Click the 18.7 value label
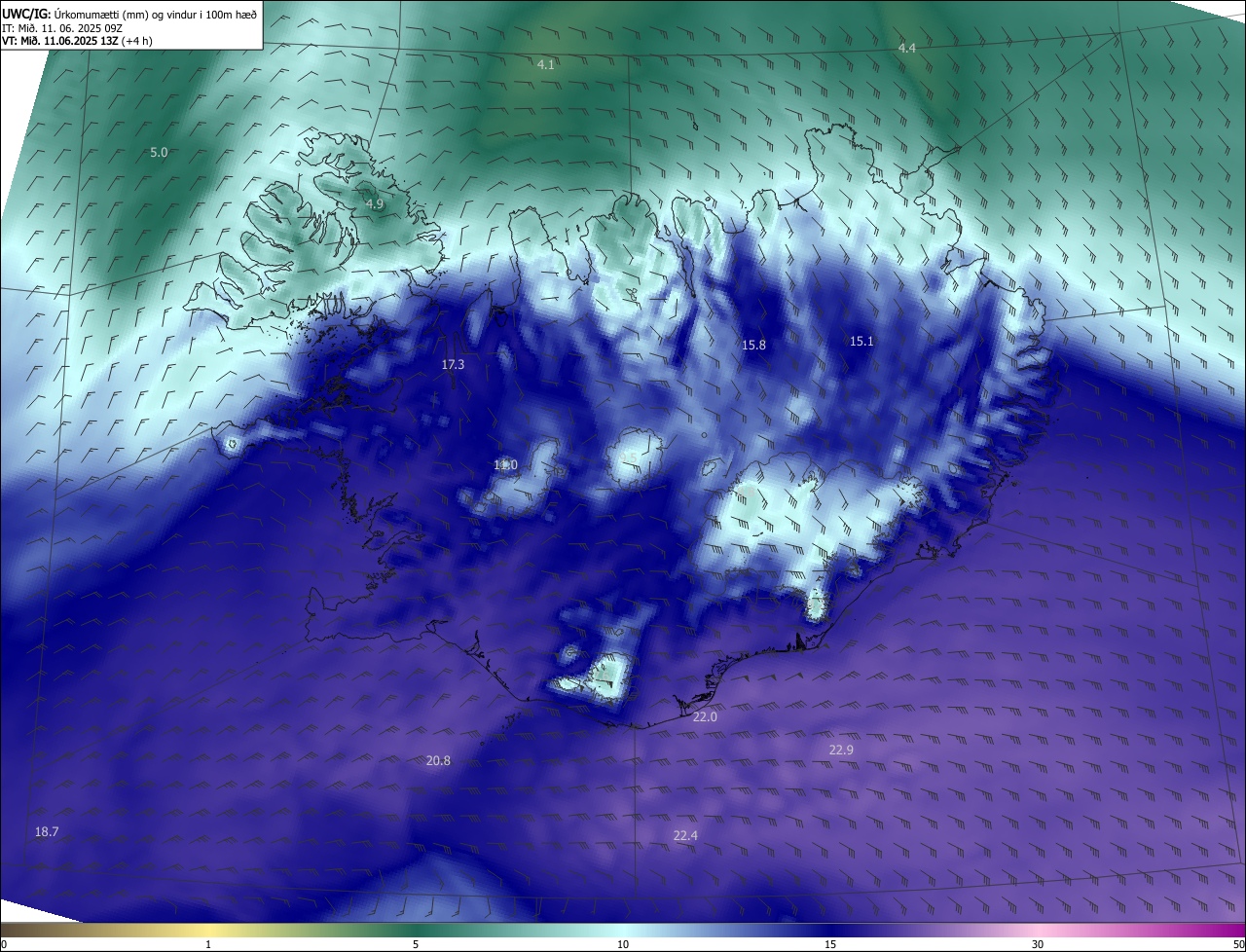The height and width of the screenshot is (952, 1246). (x=47, y=831)
